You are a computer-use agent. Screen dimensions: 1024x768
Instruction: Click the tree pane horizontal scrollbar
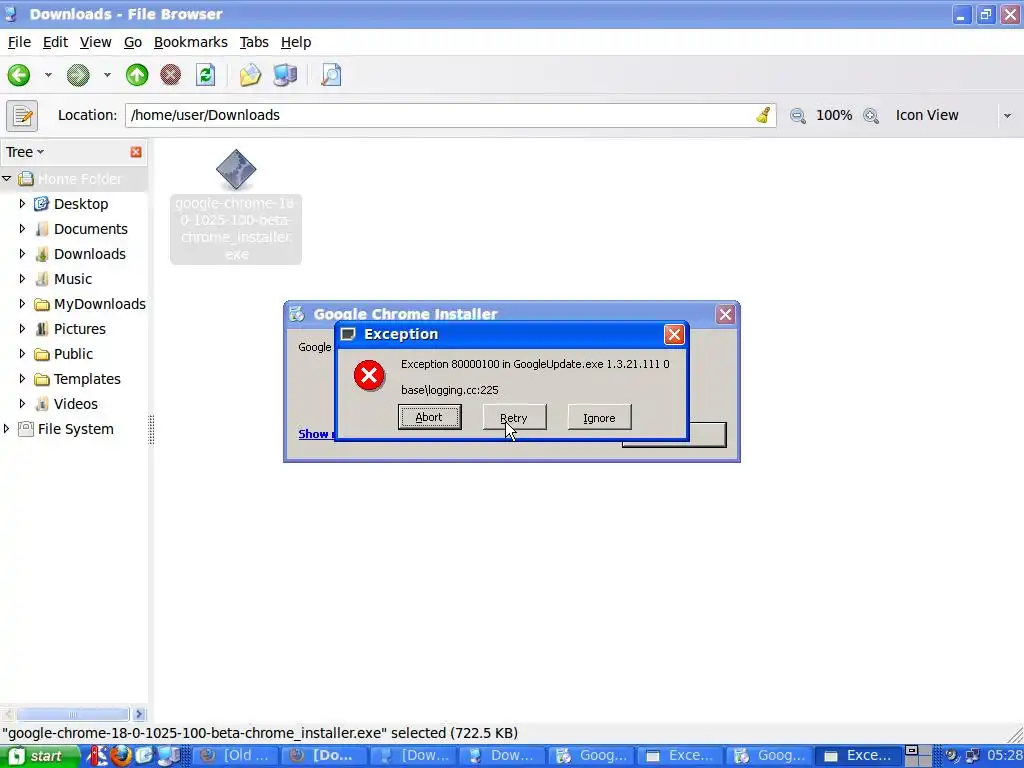(x=73, y=714)
